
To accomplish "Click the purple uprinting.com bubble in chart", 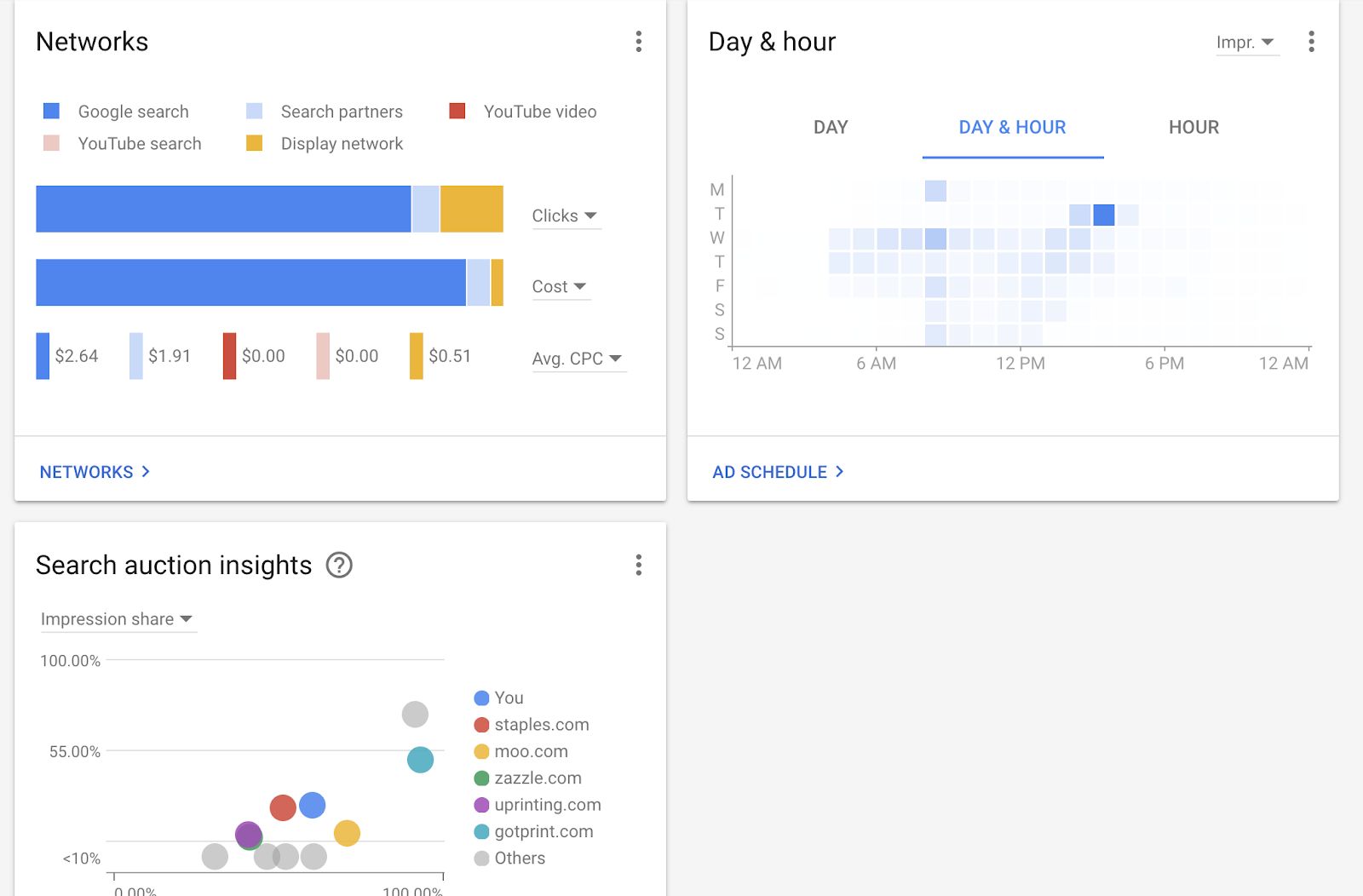I will click(248, 835).
